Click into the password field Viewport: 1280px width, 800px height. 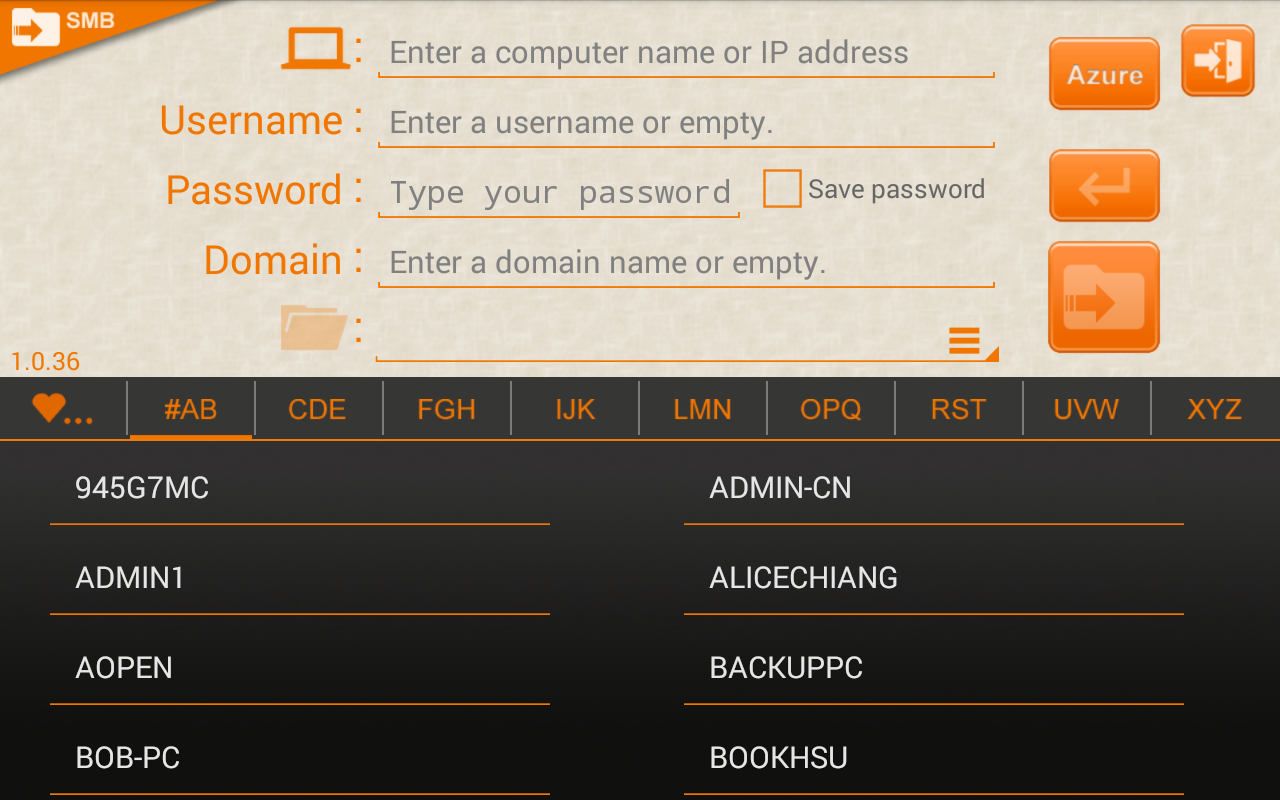[x=559, y=192]
